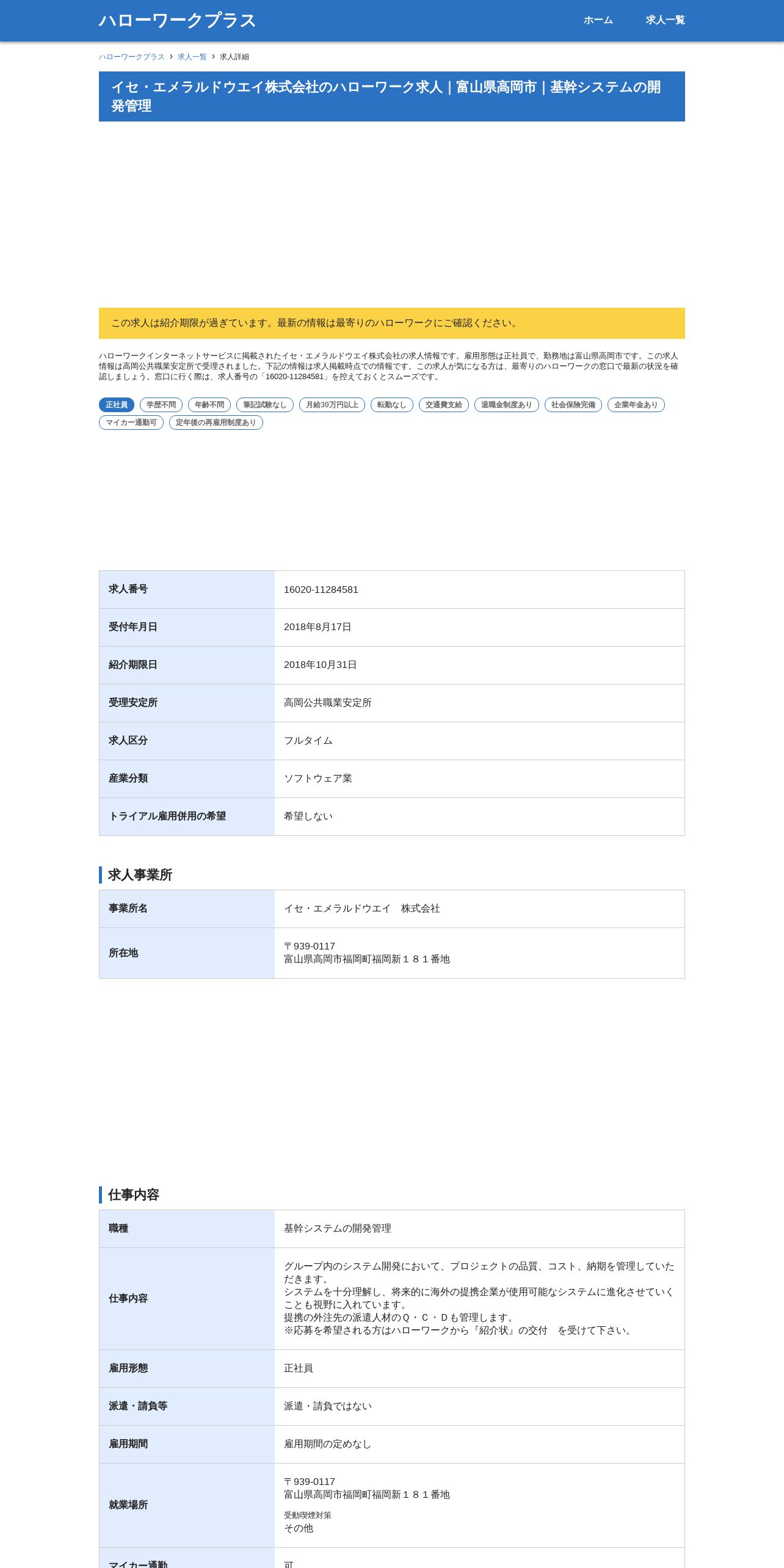Click the 2018年10月31日 deadline value
Image resolution: width=784 pixels, height=1568 pixels.
[321, 665]
